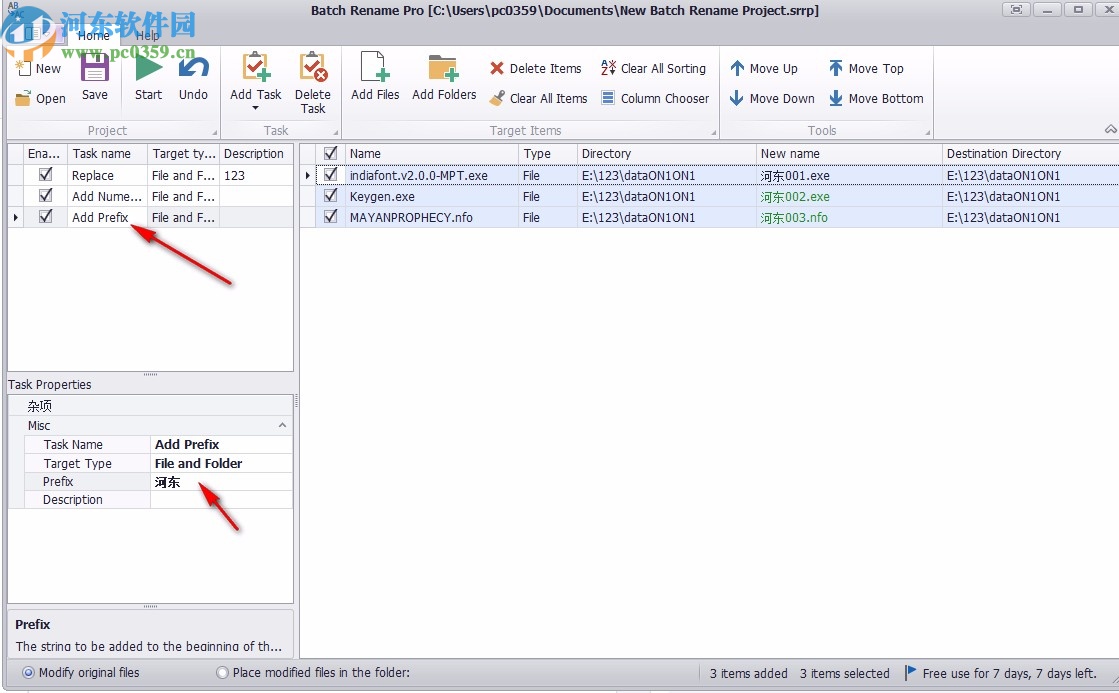The height and width of the screenshot is (693, 1119).
Task: Select the Add Prefix task row
Action: pos(151,217)
